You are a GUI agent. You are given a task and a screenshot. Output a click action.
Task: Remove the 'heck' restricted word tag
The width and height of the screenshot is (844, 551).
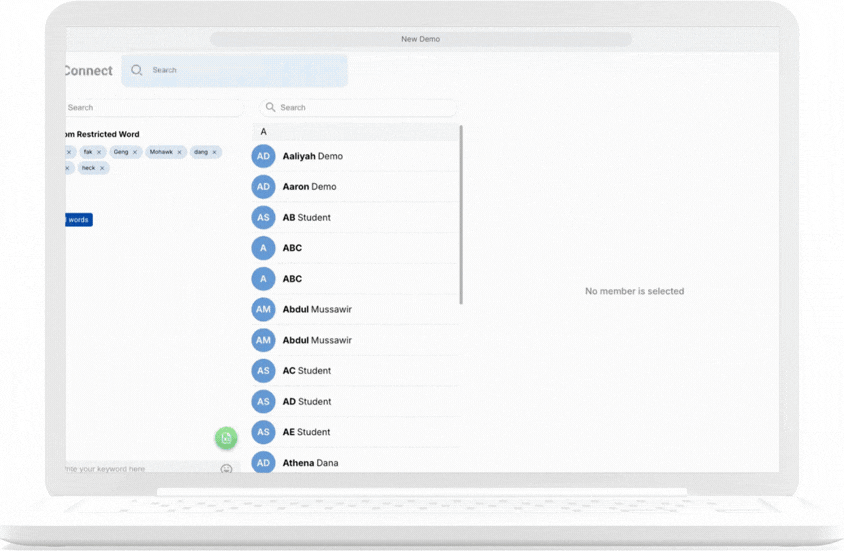[x=102, y=168]
